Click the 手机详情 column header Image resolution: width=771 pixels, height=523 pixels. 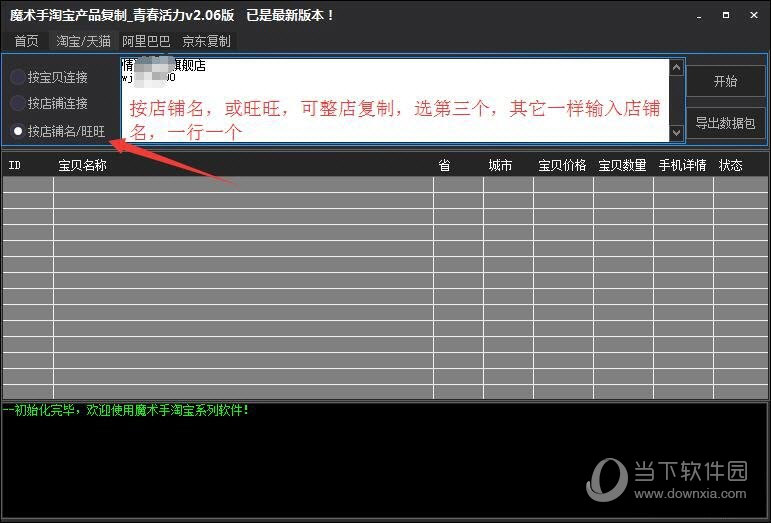point(682,165)
